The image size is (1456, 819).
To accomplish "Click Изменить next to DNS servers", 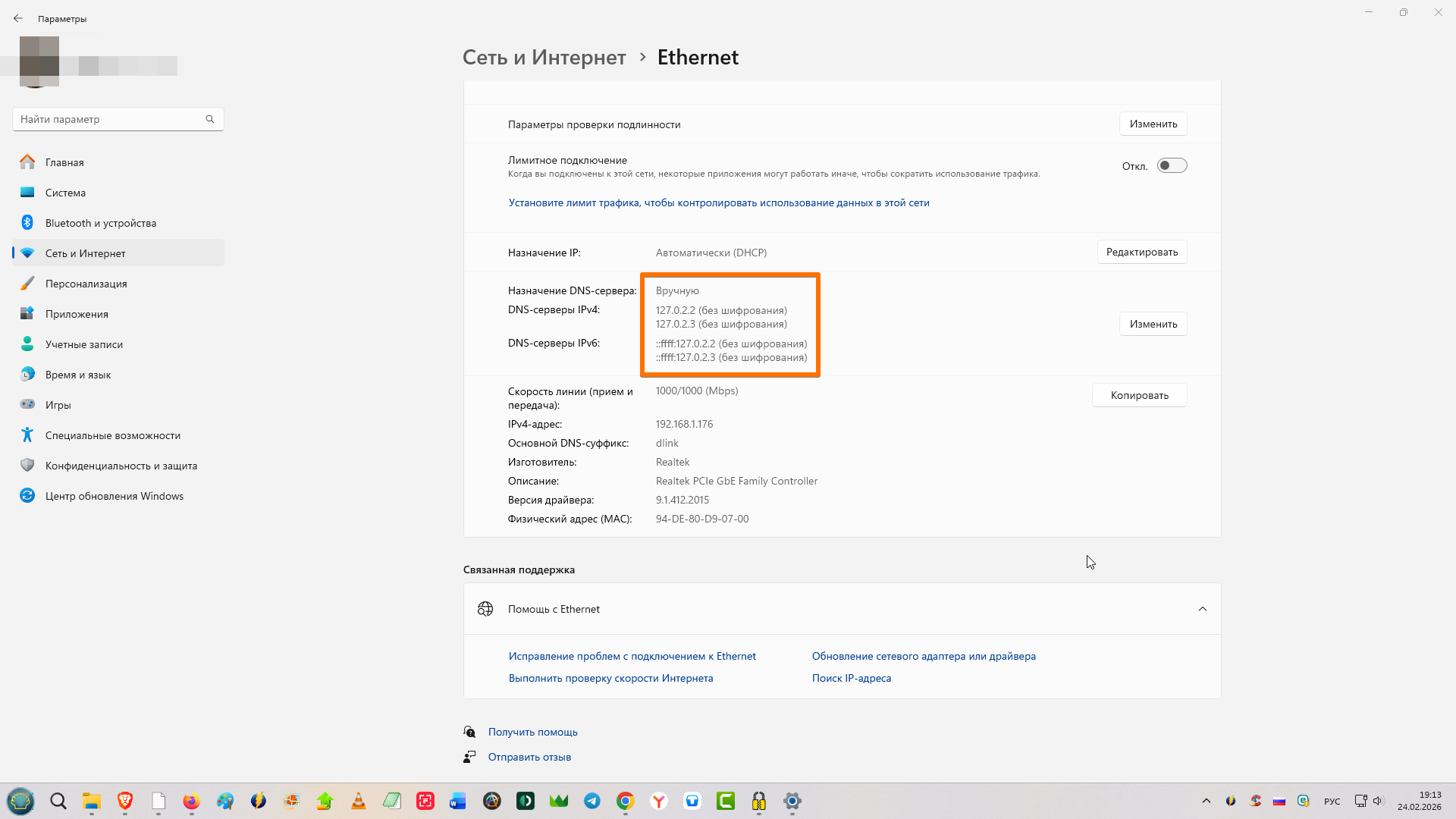I will 1153,324.
